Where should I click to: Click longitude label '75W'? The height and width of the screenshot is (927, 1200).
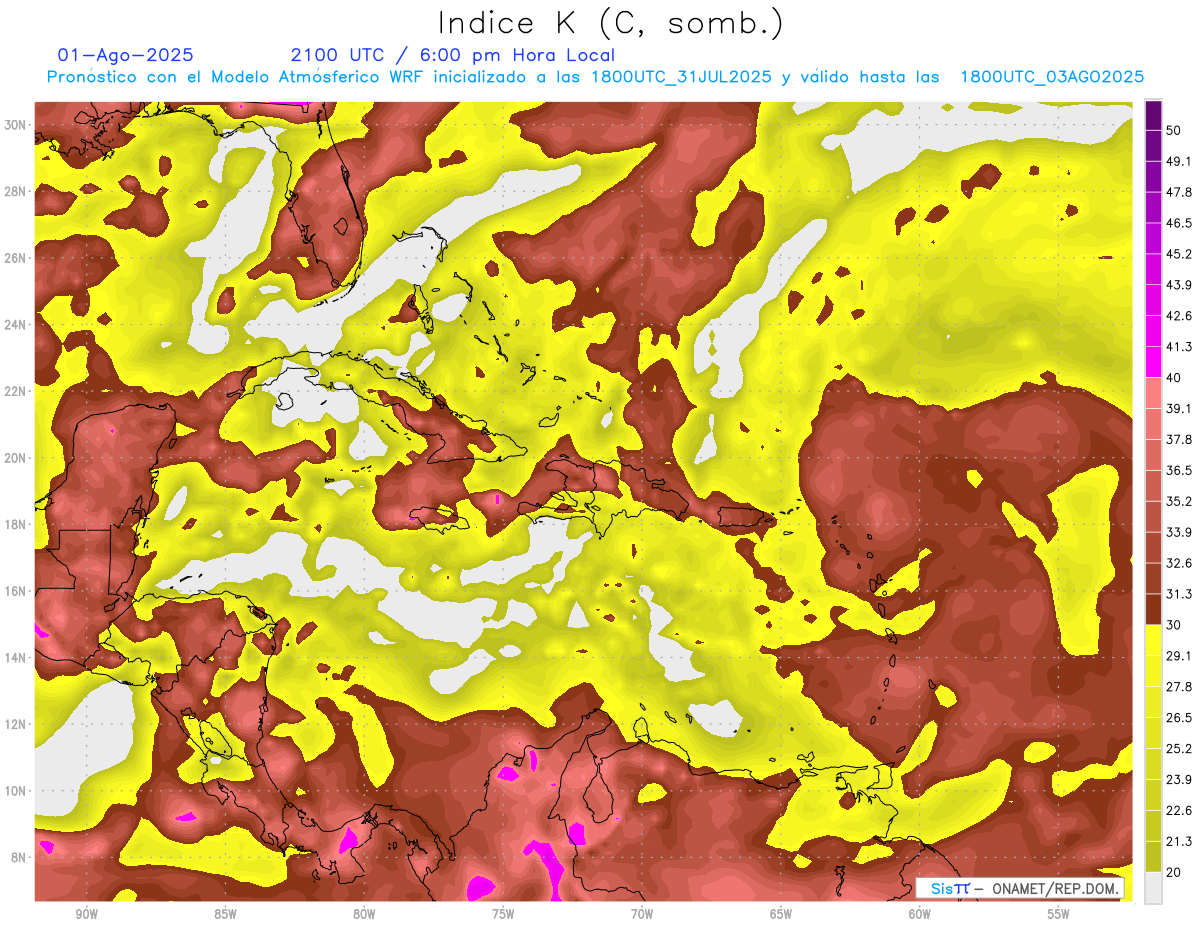point(503,914)
